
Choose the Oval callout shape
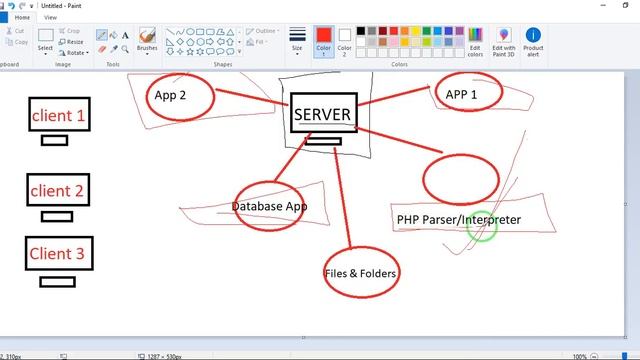[220, 51]
